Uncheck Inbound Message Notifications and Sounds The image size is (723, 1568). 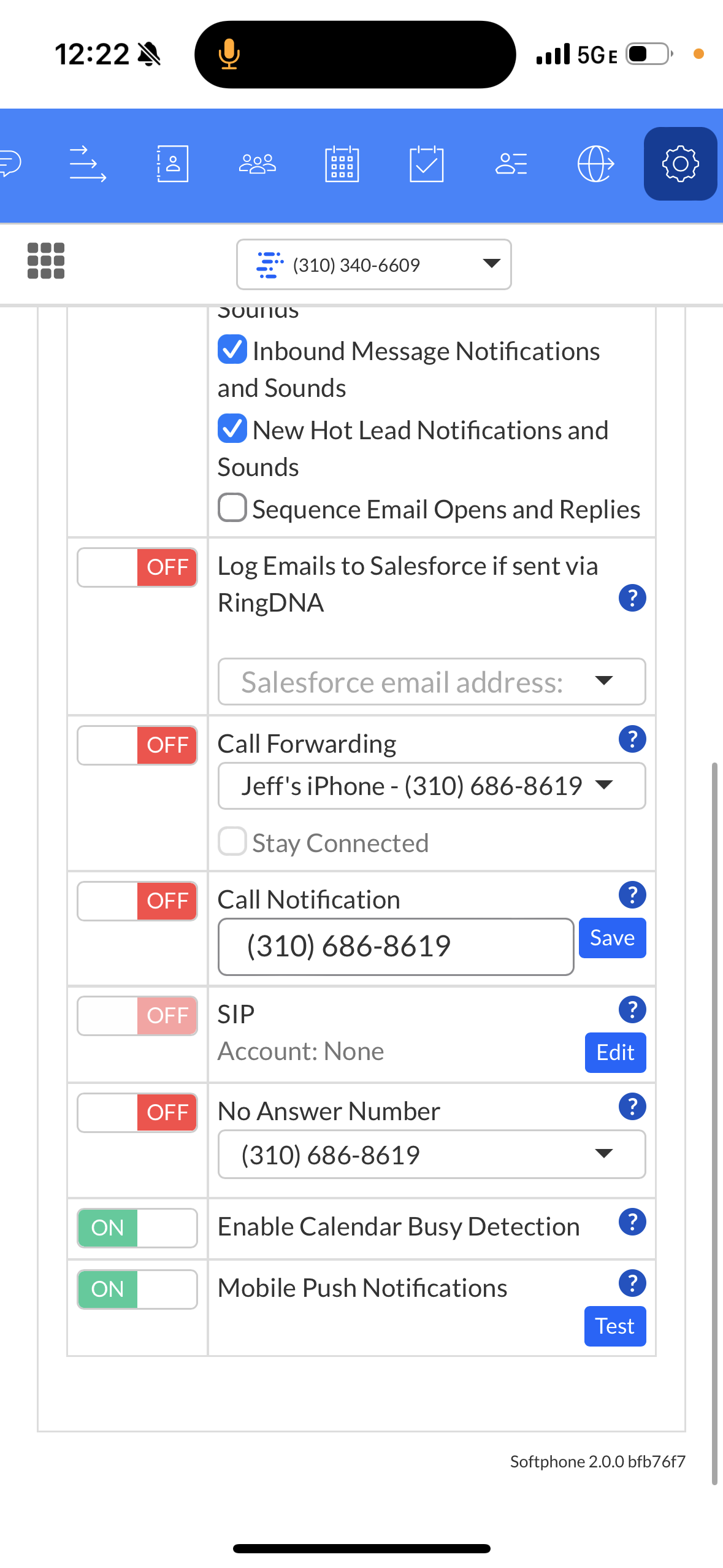tap(232, 350)
